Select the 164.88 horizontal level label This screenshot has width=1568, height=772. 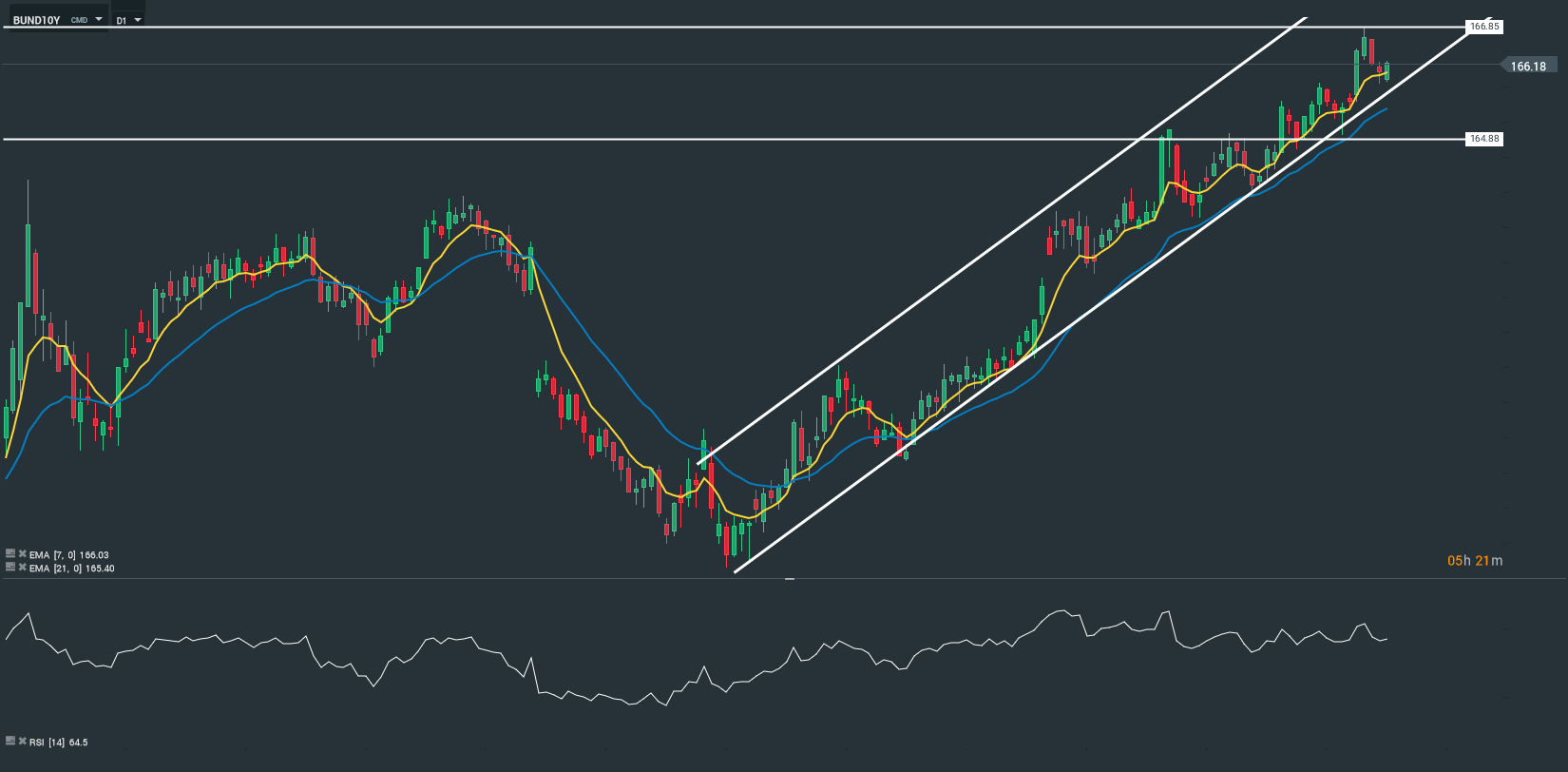[1483, 139]
